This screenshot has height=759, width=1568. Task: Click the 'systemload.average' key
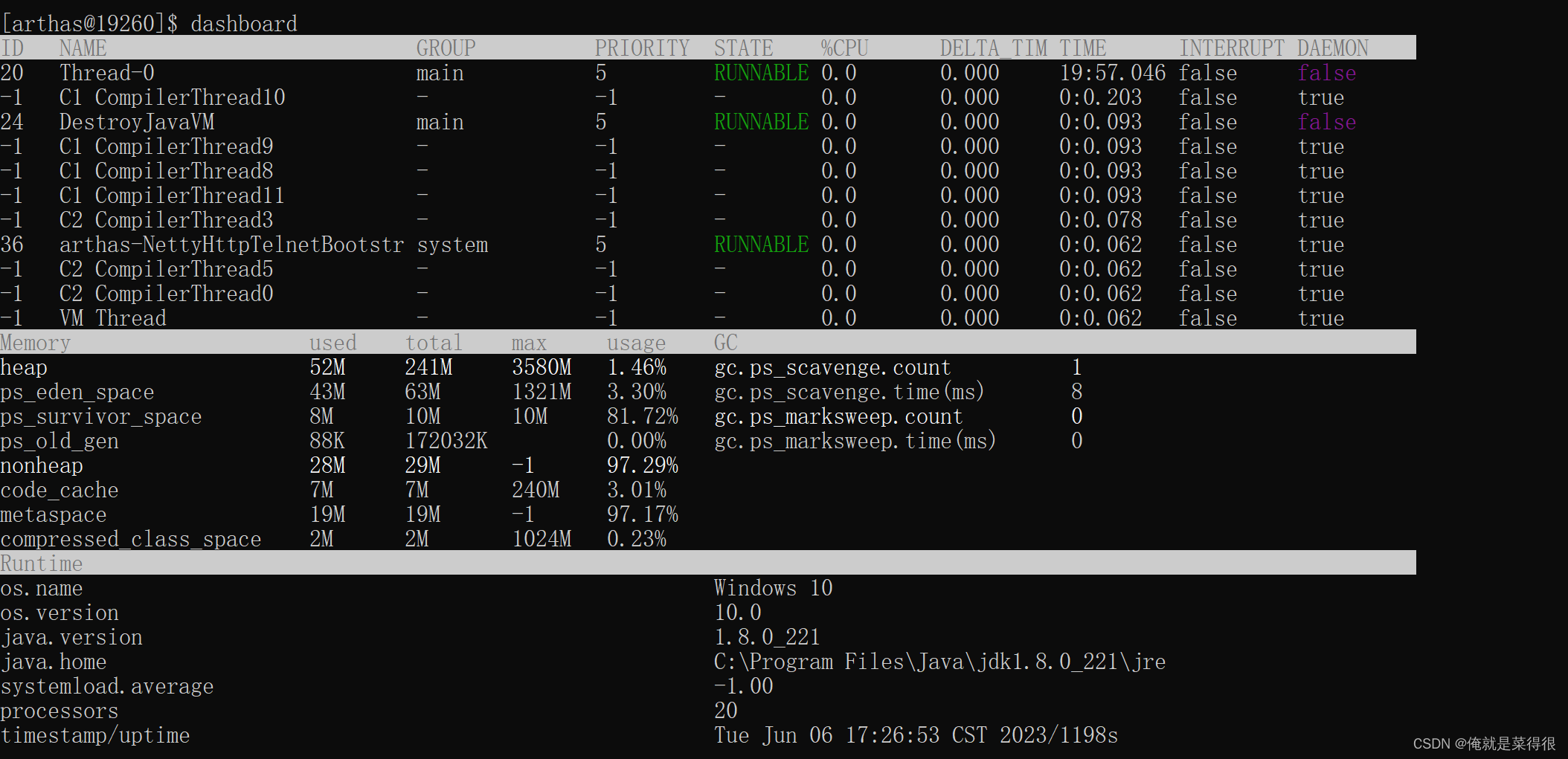pos(107,686)
